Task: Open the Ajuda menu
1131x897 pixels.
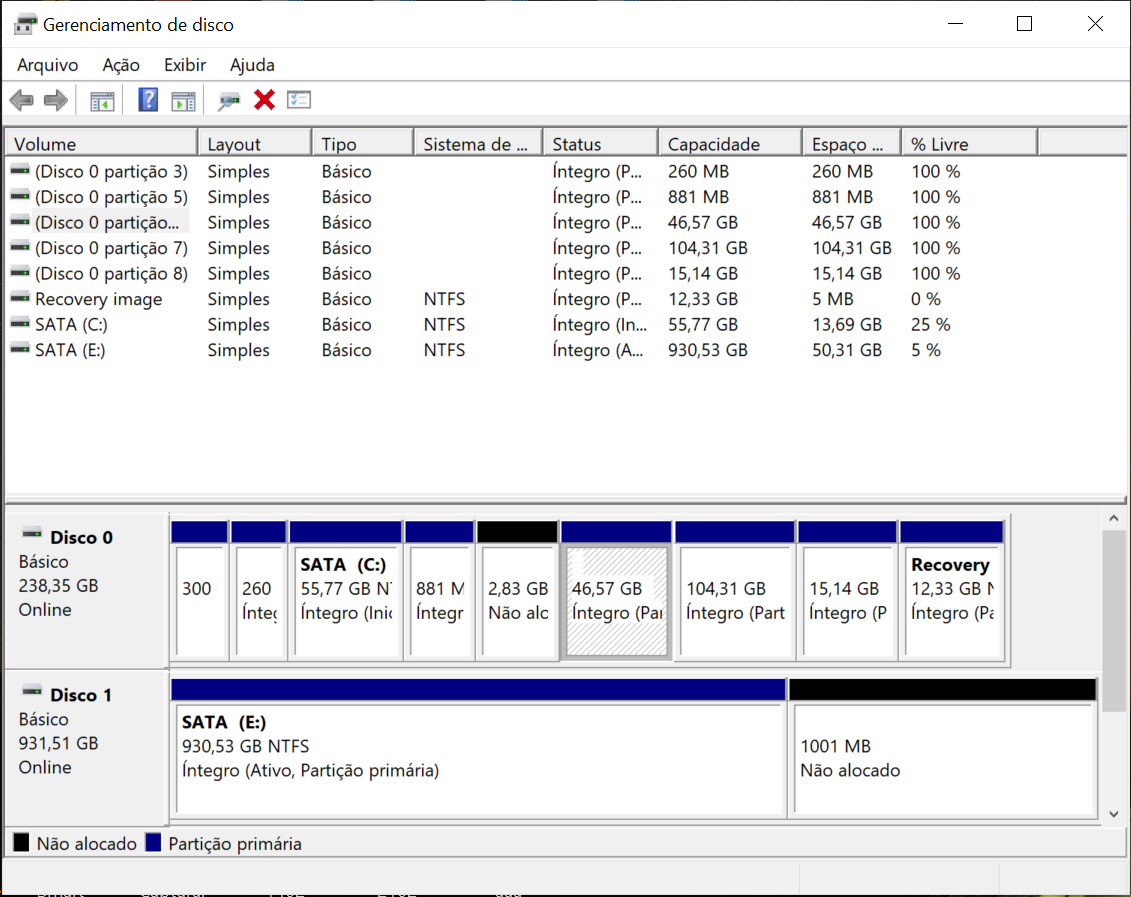Action: tap(252, 65)
